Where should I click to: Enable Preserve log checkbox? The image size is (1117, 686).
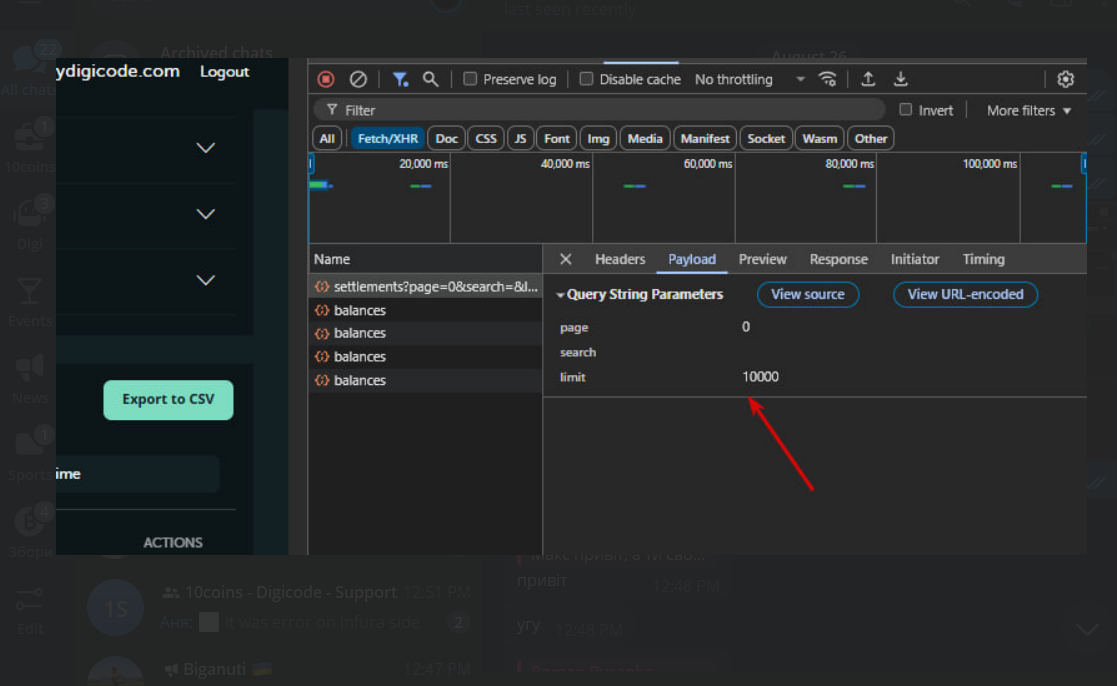[470, 79]
